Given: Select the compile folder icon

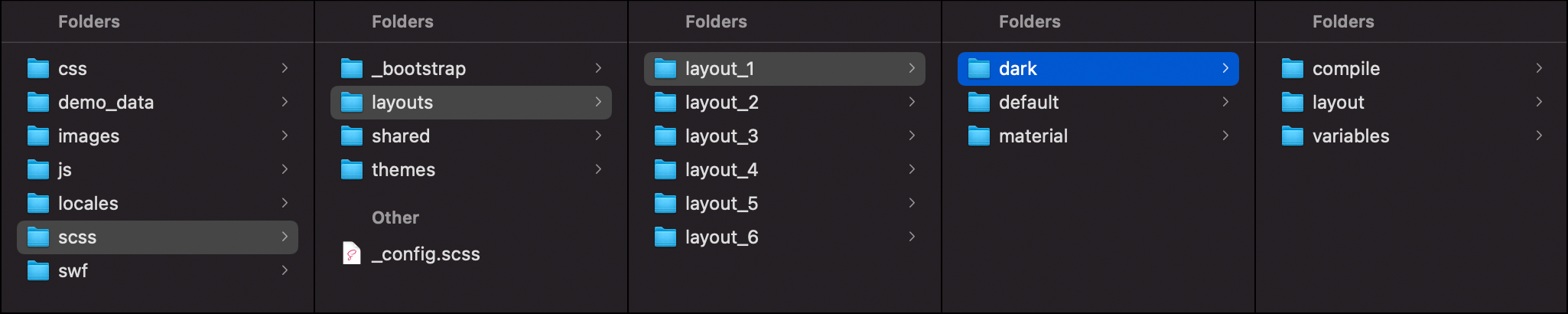Looking at the screenshot, I should point(1293,69).
